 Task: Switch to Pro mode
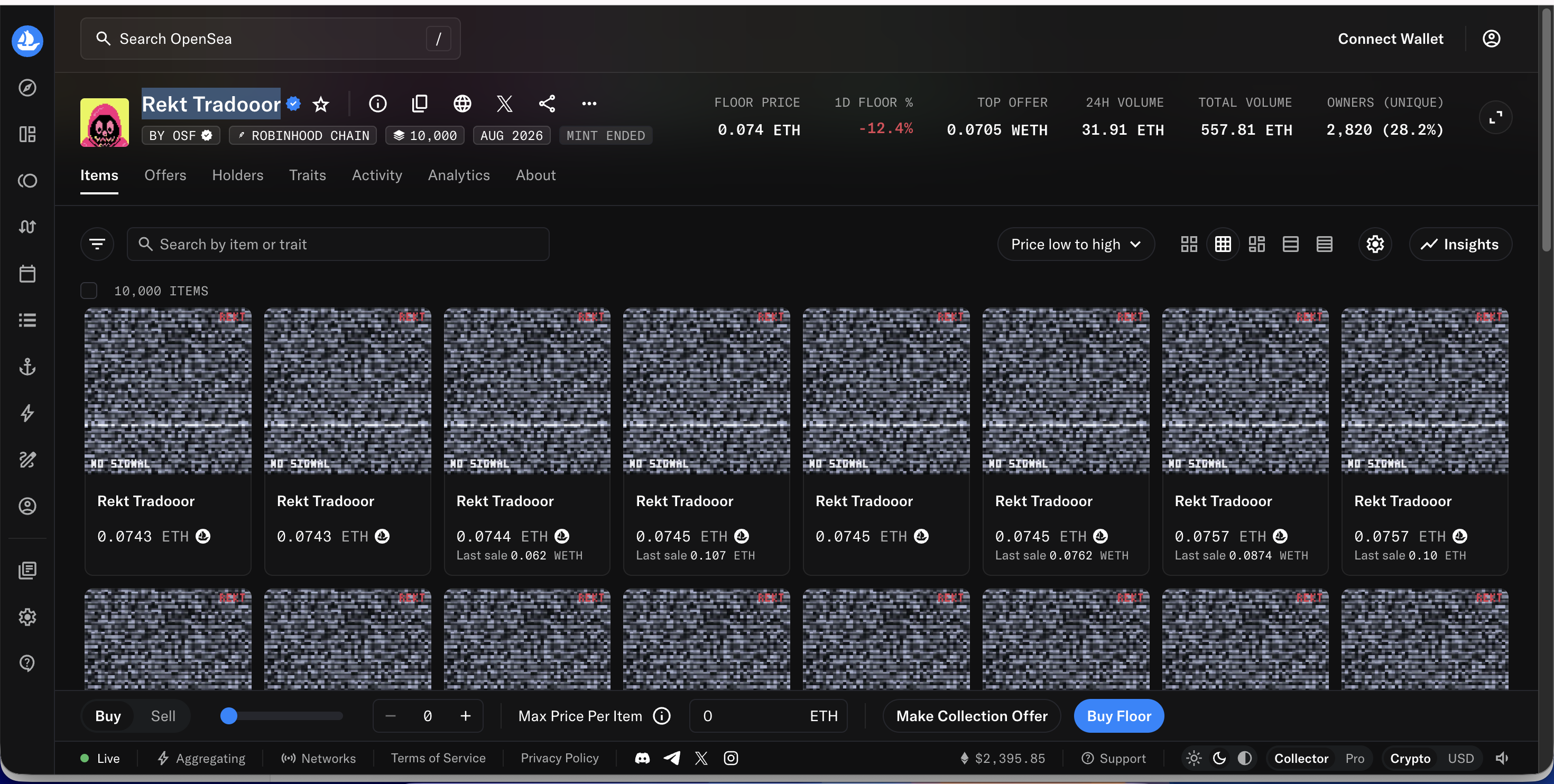[x=1354, y=758]
